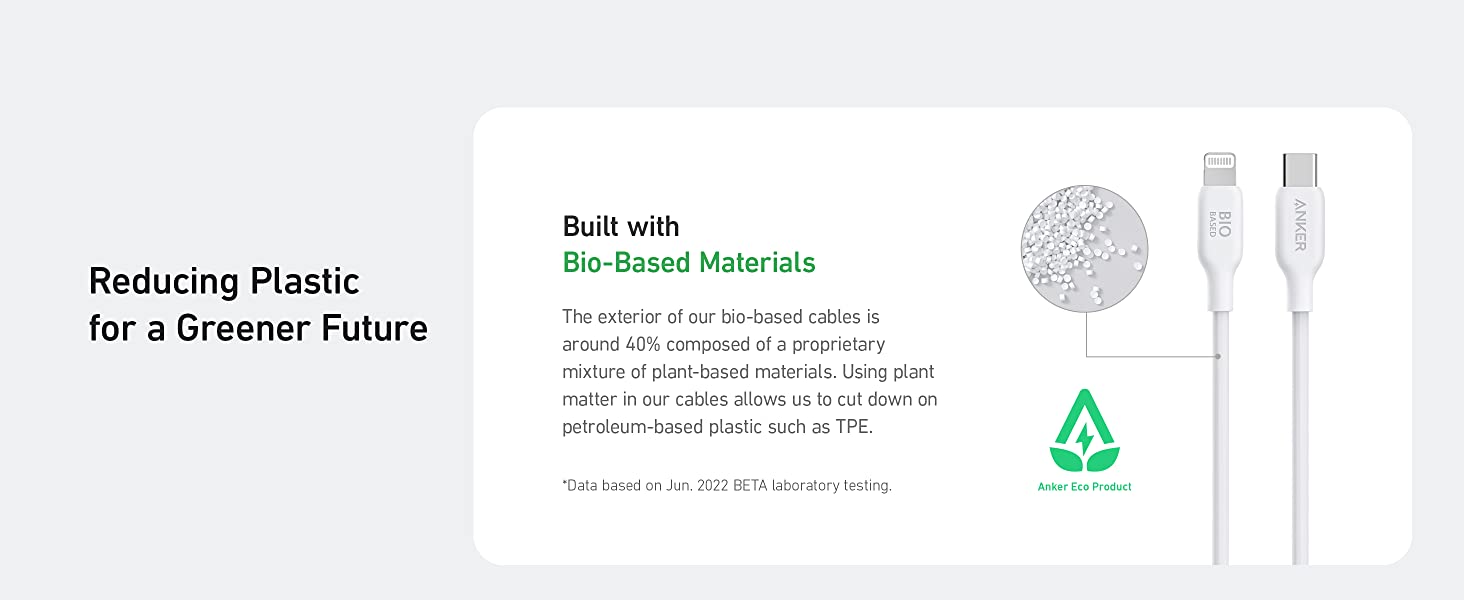Click the small callout dot on the cable
The width and height of the screenshot is (1464, 600).
click(1219, 356)
